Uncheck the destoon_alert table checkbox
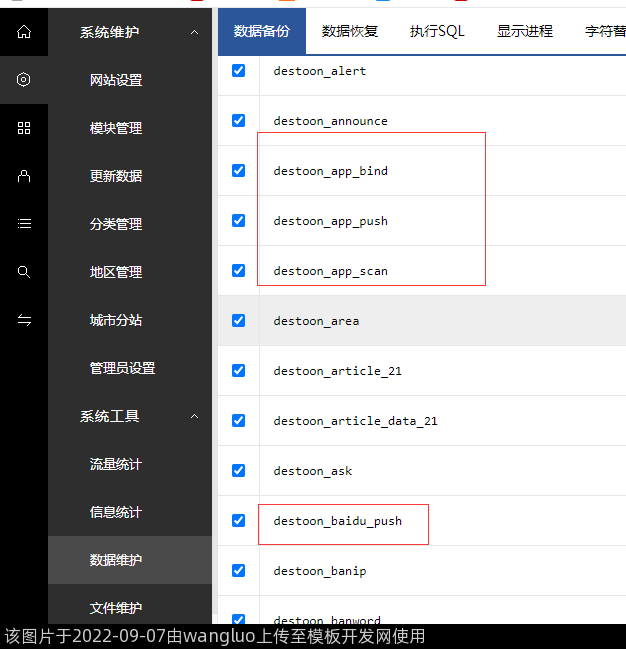This screenshot has width=626, height=649. tap(238, 71)
